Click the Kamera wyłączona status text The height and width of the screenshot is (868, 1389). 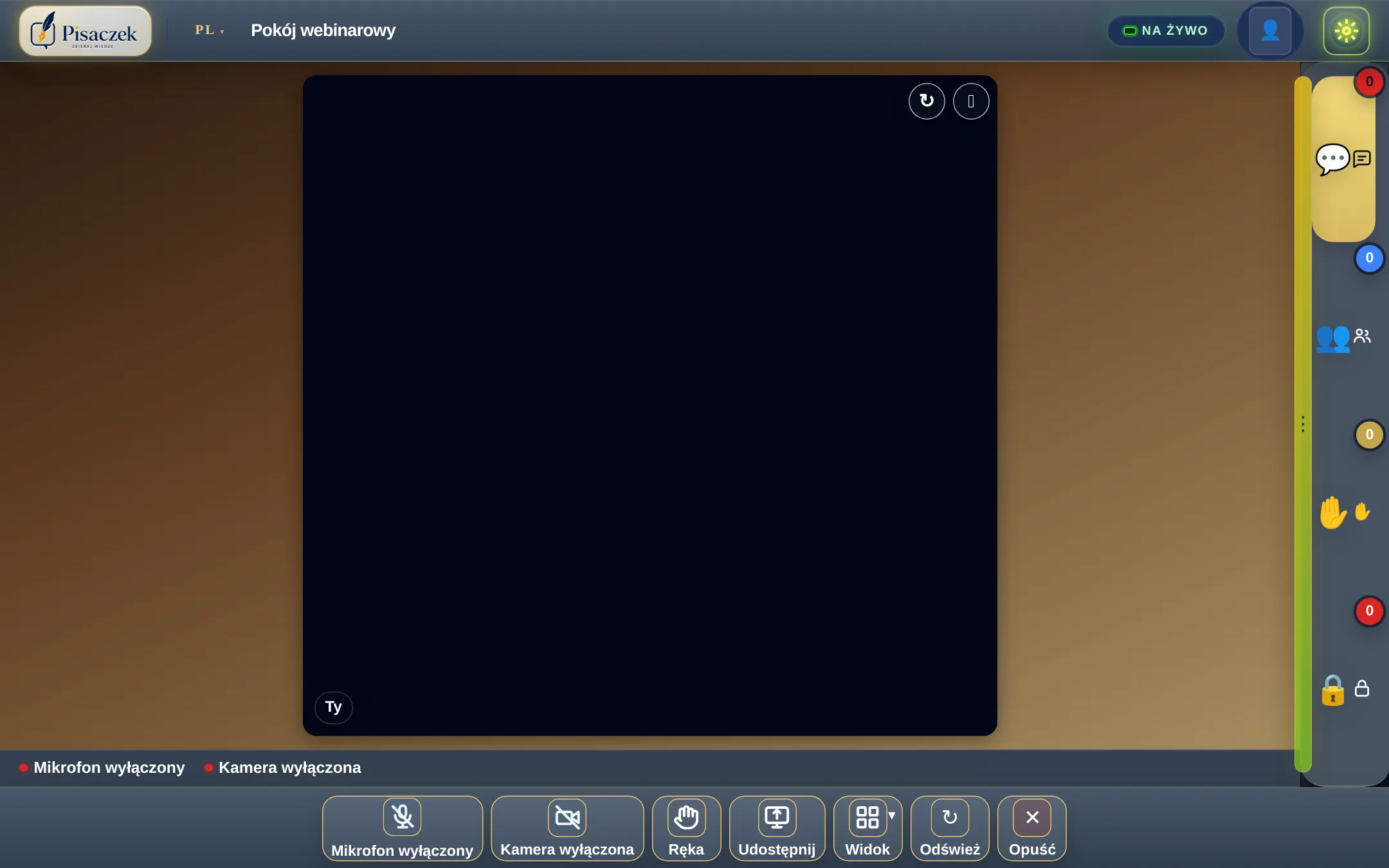pyautogui.click(x=290, y=768)
